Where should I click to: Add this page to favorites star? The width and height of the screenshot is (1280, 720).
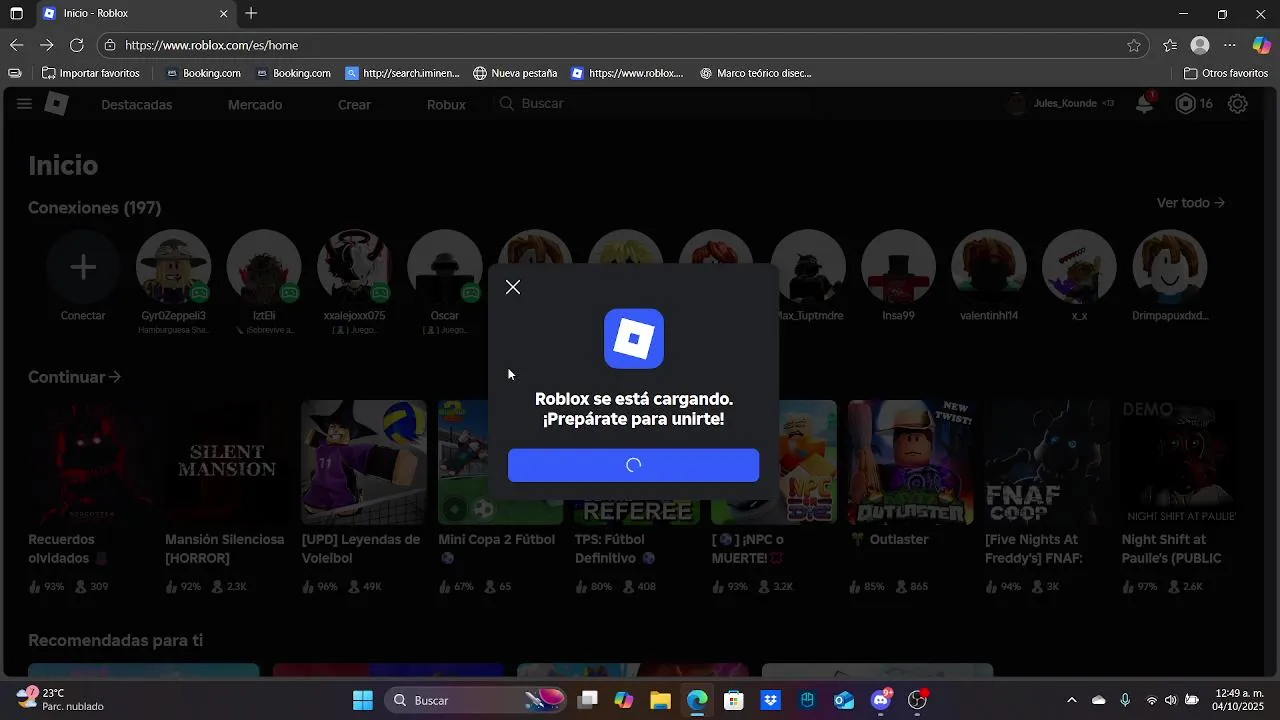1133,45
